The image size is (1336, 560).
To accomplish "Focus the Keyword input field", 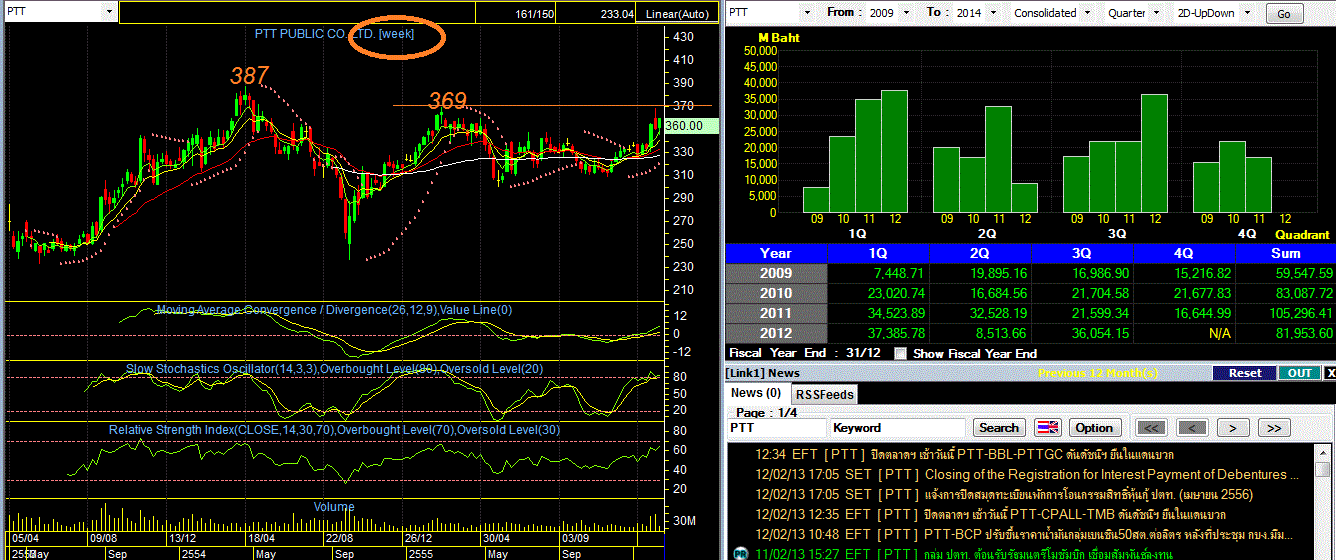I will [x=898, y=427].
